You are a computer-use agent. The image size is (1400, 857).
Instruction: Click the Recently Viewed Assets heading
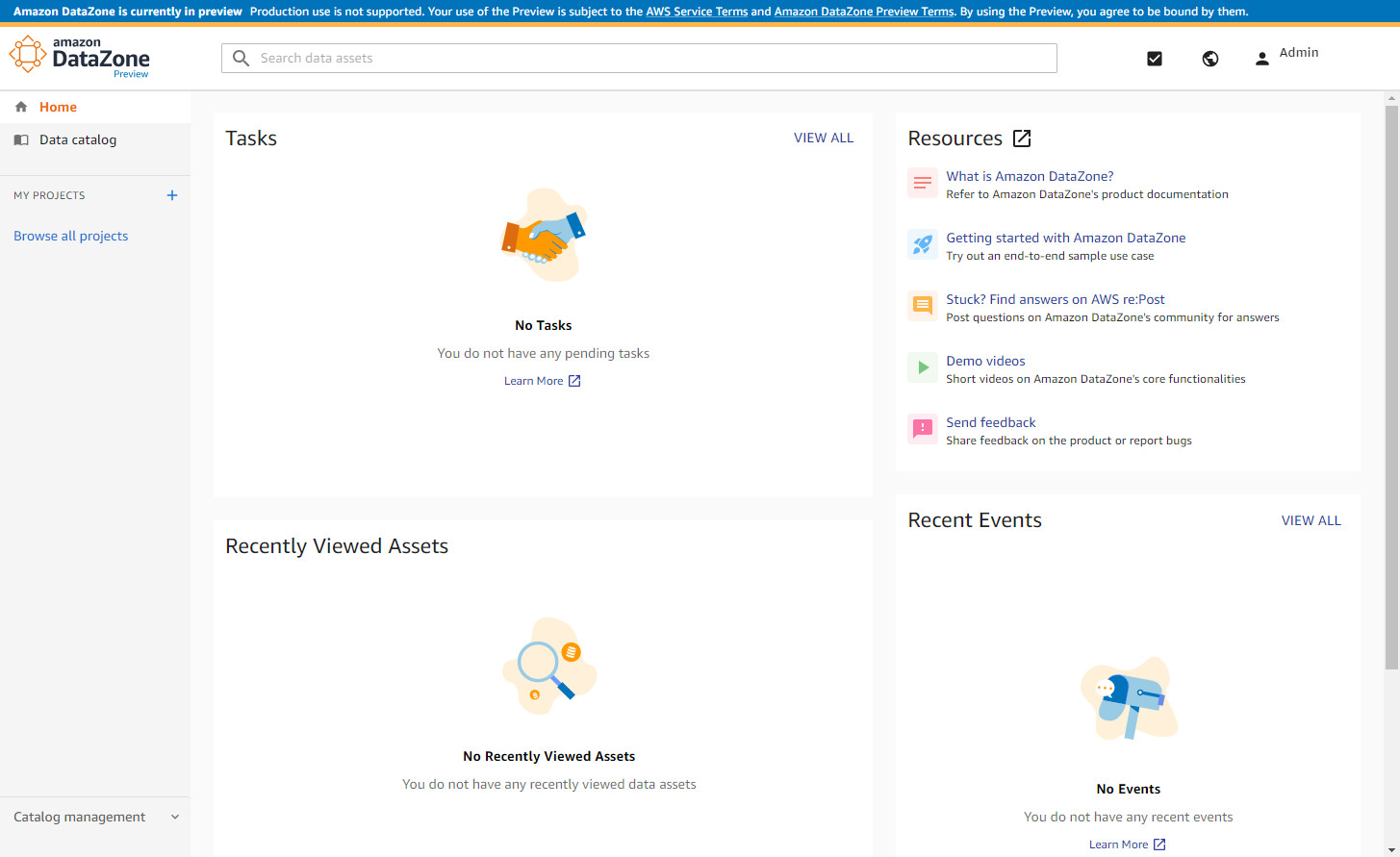pos(337,546)
